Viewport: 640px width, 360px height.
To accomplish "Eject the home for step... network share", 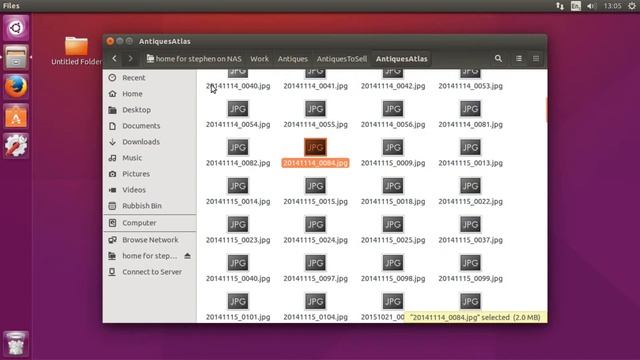I will coord(187,256).
